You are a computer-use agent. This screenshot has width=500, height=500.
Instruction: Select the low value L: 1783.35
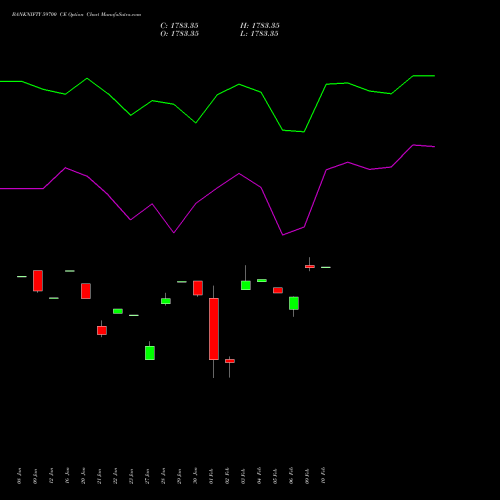click(x=259, y=34)
